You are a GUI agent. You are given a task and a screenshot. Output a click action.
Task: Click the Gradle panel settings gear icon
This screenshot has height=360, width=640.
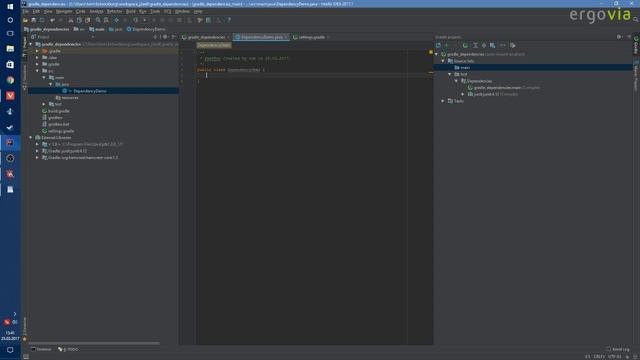click(x=619, y=37)
